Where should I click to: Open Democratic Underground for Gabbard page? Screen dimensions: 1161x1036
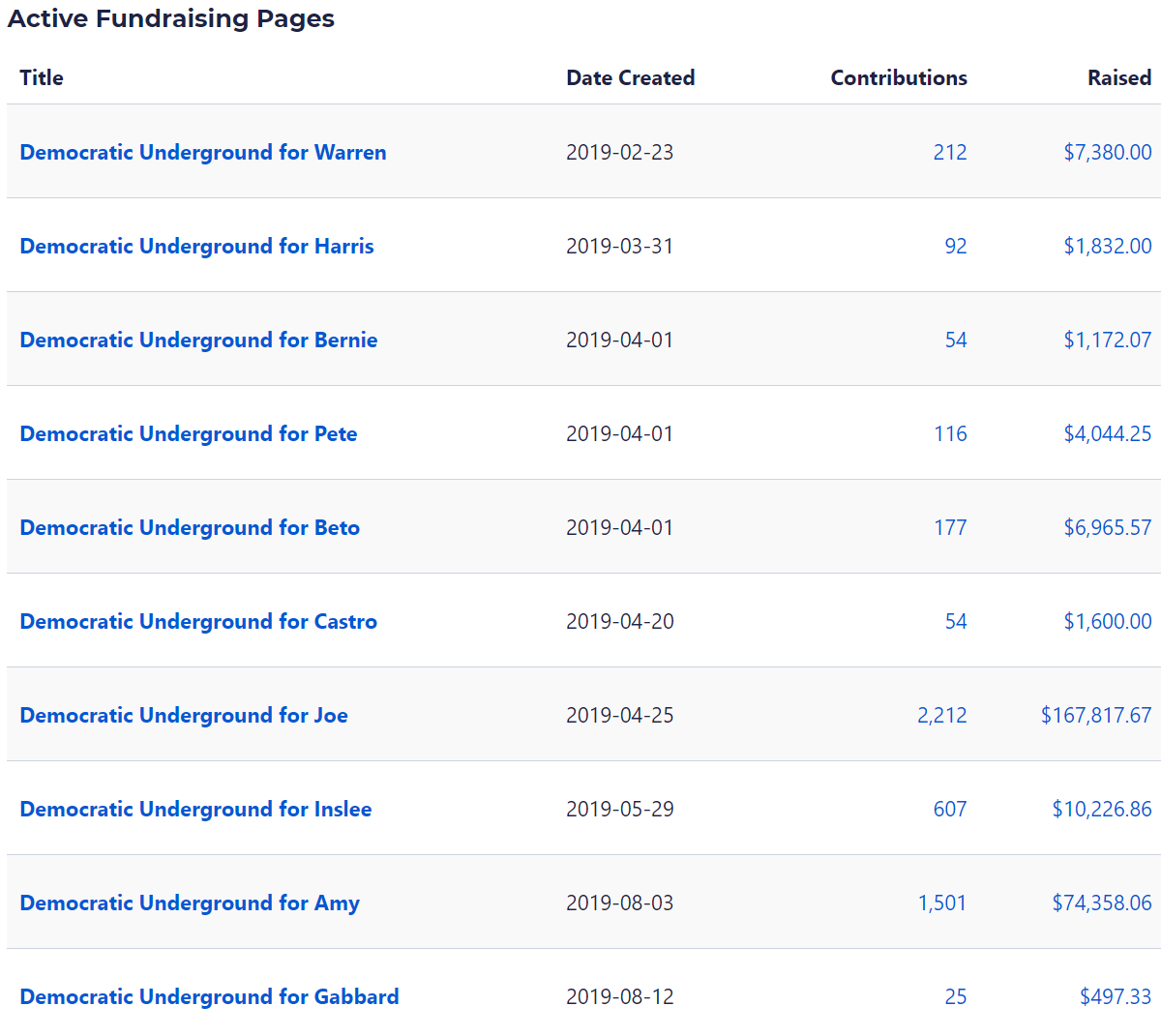(x=209, y=997)
